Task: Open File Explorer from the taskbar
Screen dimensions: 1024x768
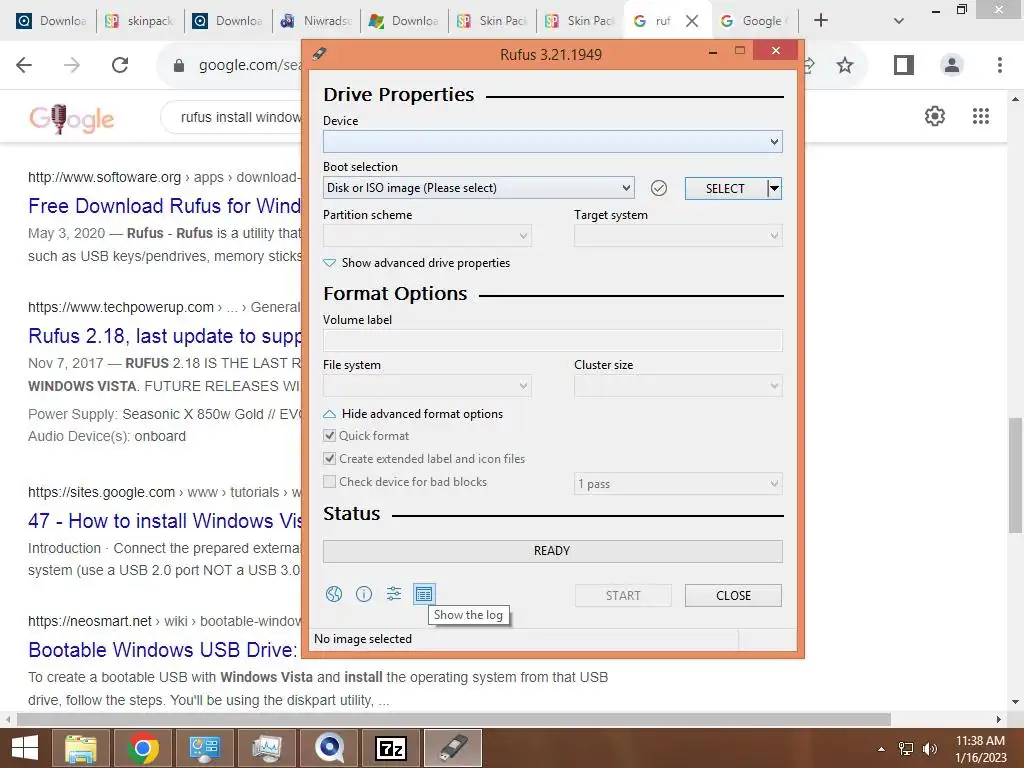Action: [80, 748]
